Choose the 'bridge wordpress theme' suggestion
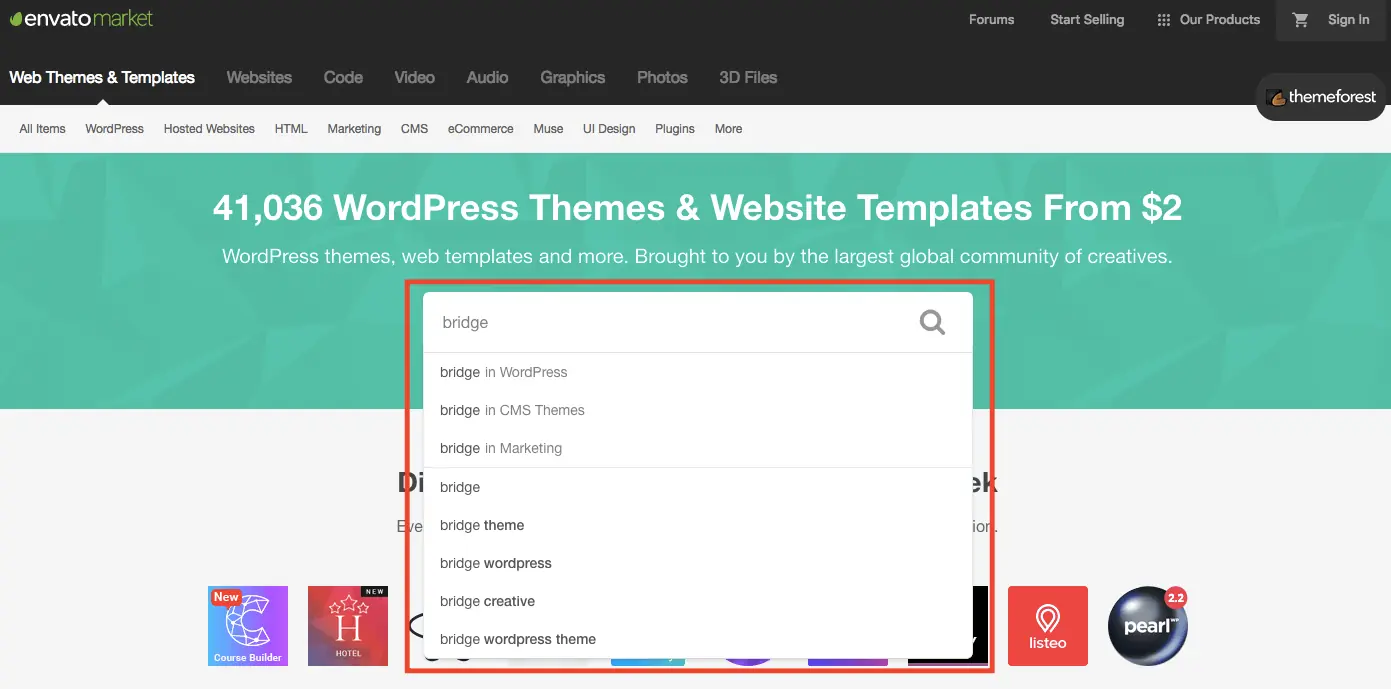The image size is (1391, 689). [x=698, y=639]
